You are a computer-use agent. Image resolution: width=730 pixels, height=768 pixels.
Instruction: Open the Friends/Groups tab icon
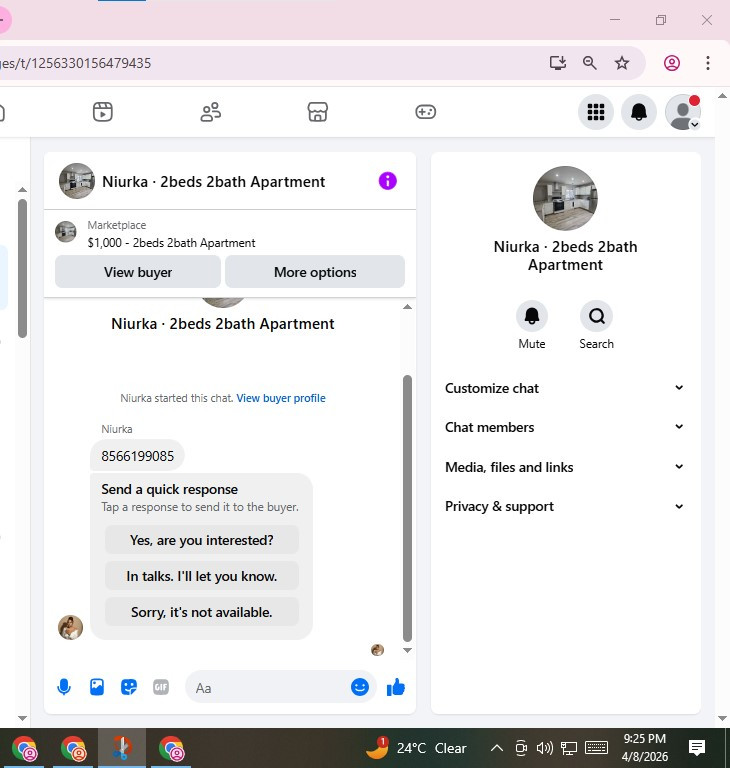tap(211, 112)
